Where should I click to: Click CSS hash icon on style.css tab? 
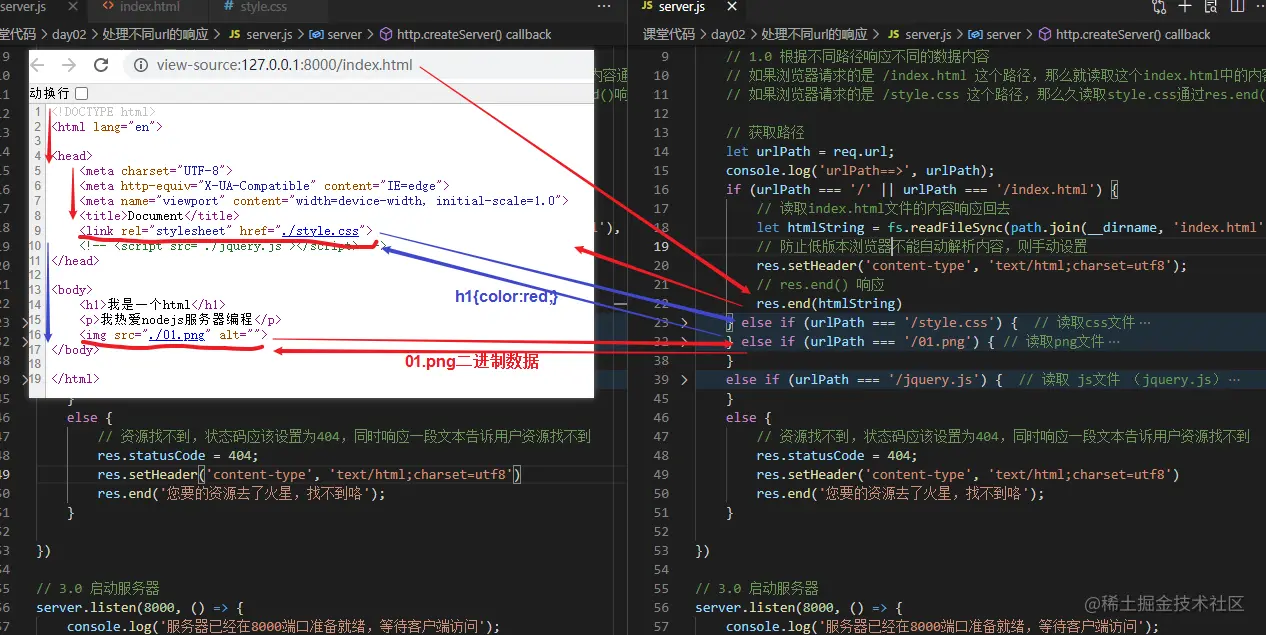click(229, 7)
